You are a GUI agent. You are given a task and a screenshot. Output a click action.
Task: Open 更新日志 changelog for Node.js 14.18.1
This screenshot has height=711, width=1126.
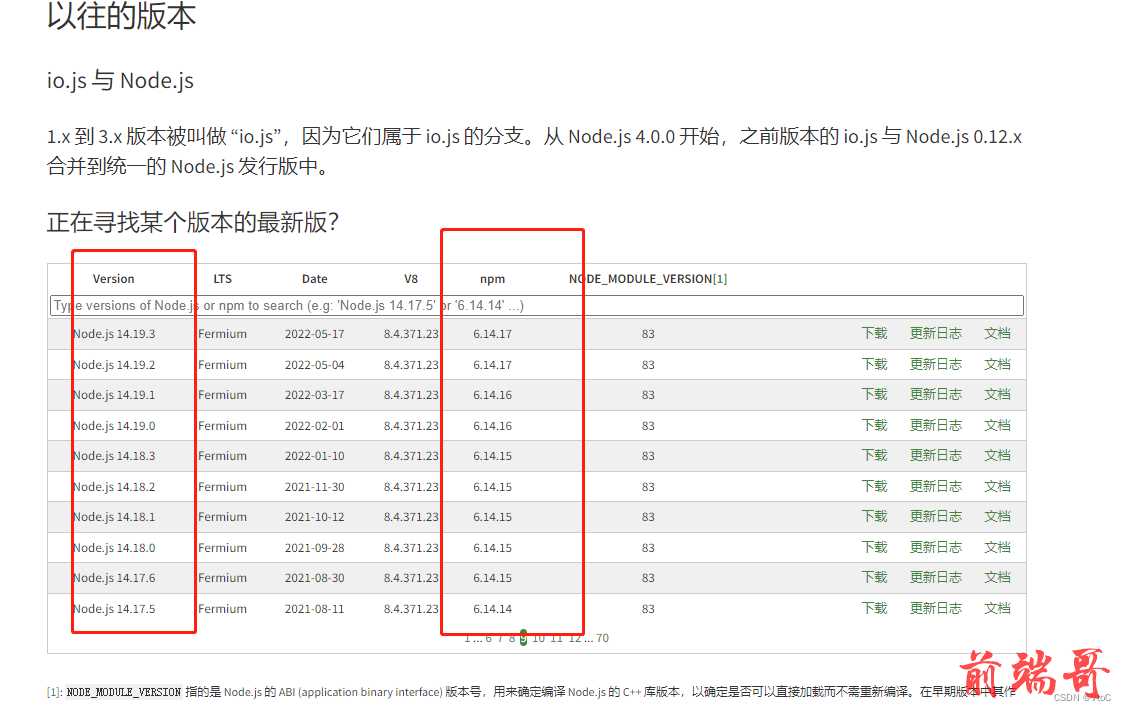[936, 516]
